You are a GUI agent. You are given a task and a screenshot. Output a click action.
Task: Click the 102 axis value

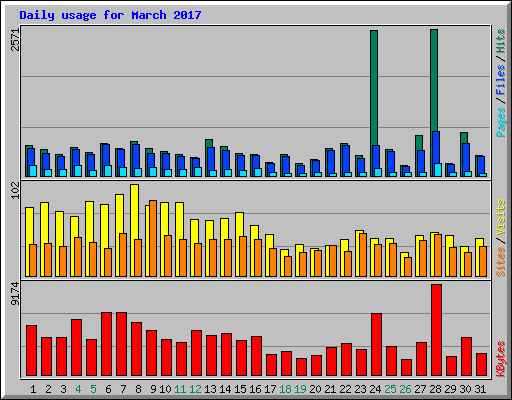pos(15,191)
